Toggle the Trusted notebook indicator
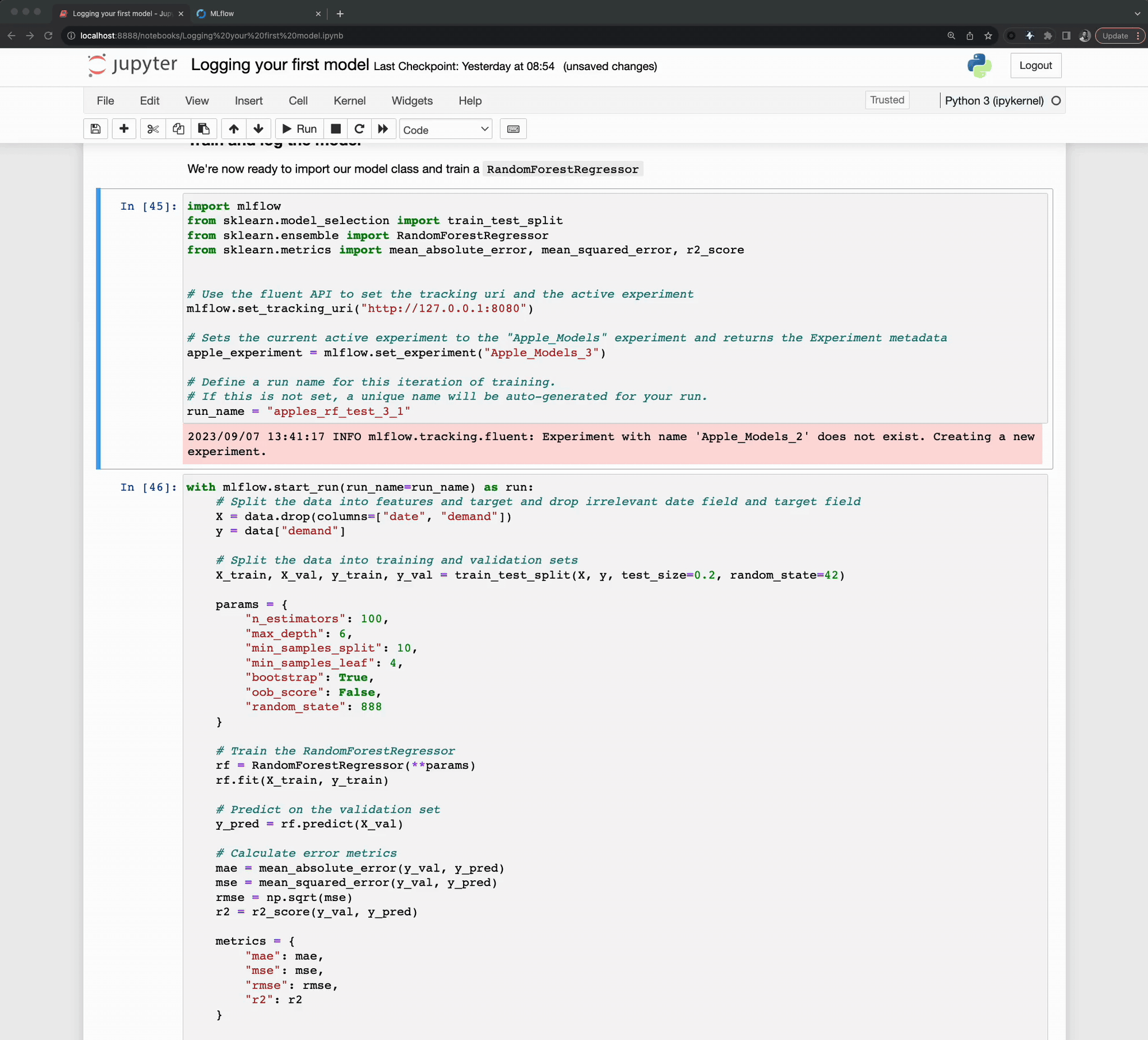 [x=886, y=100]
